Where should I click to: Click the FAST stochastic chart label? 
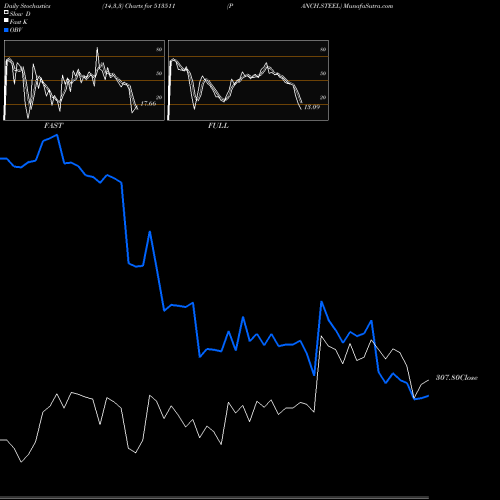pyautogui.click(x=53, y=126)
